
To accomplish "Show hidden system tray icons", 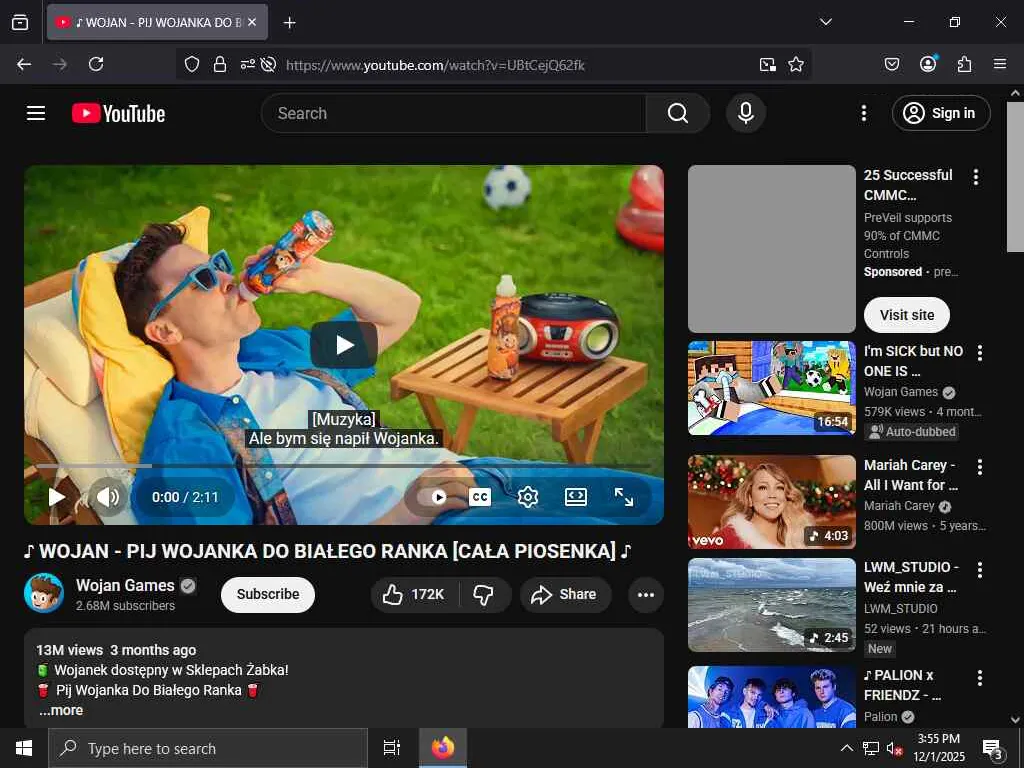I will point(846,748).
